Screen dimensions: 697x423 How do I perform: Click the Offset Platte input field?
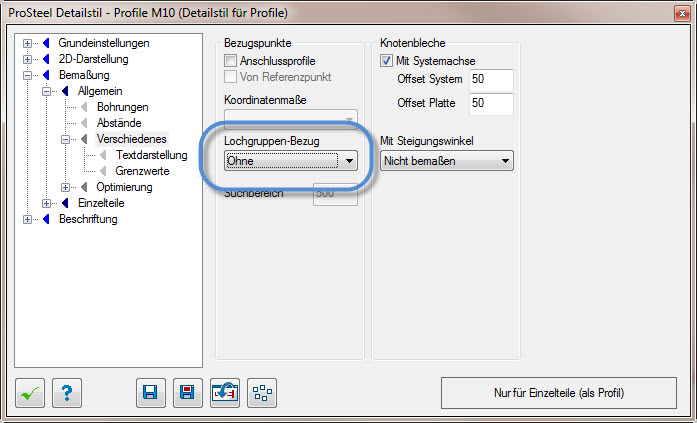[491, 104]
